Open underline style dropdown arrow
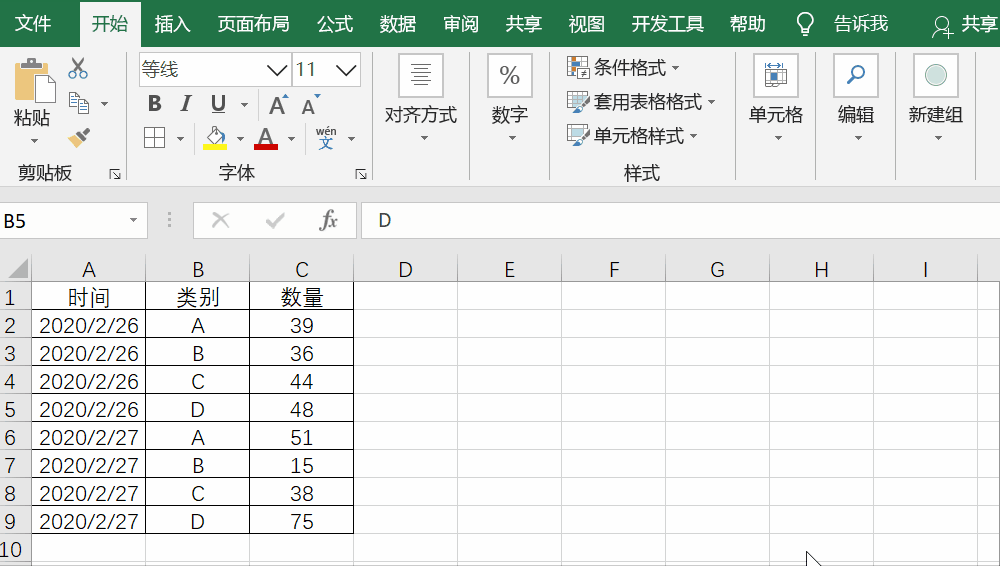 point(244,104)
